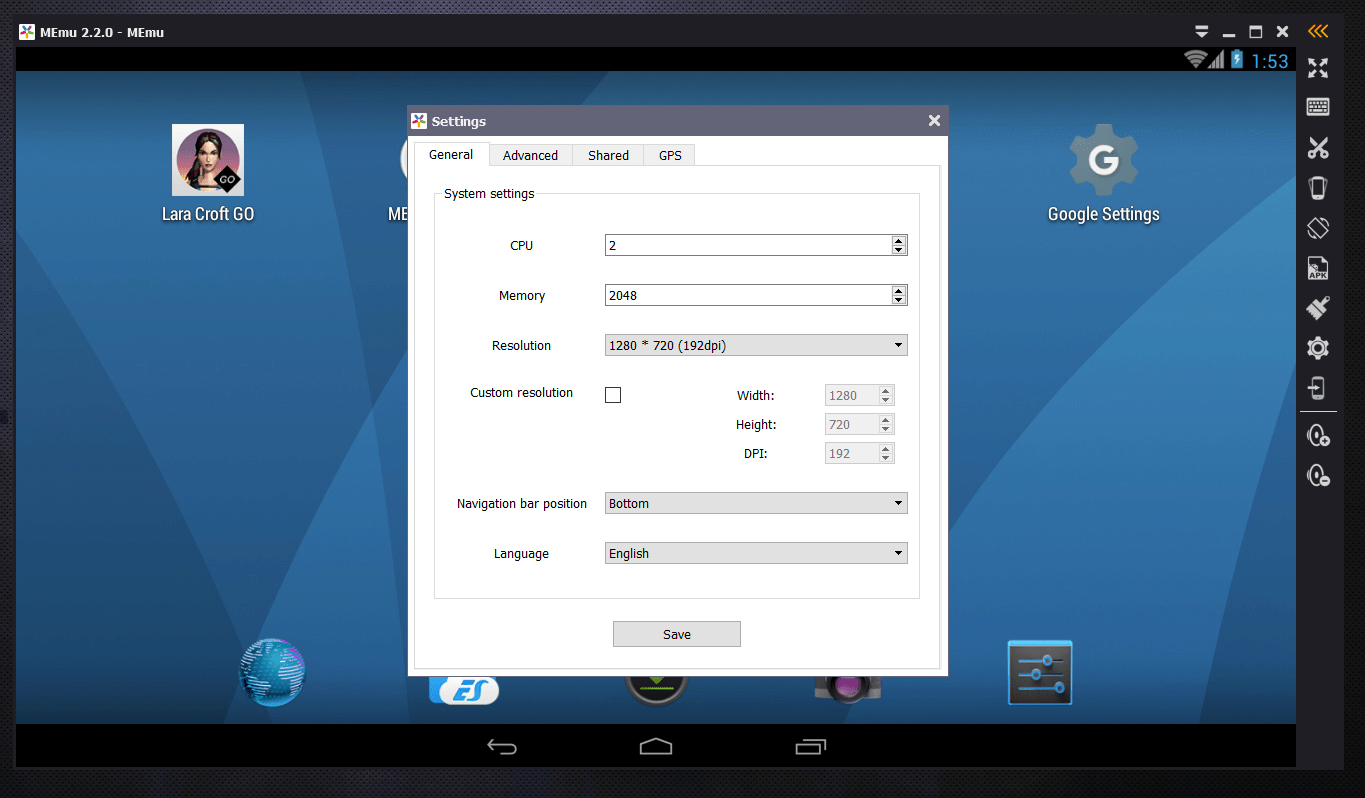The height and width of the screenshot is (798, 1365).
Task: Switch to the Advanced tab
Action: point(530,155)
